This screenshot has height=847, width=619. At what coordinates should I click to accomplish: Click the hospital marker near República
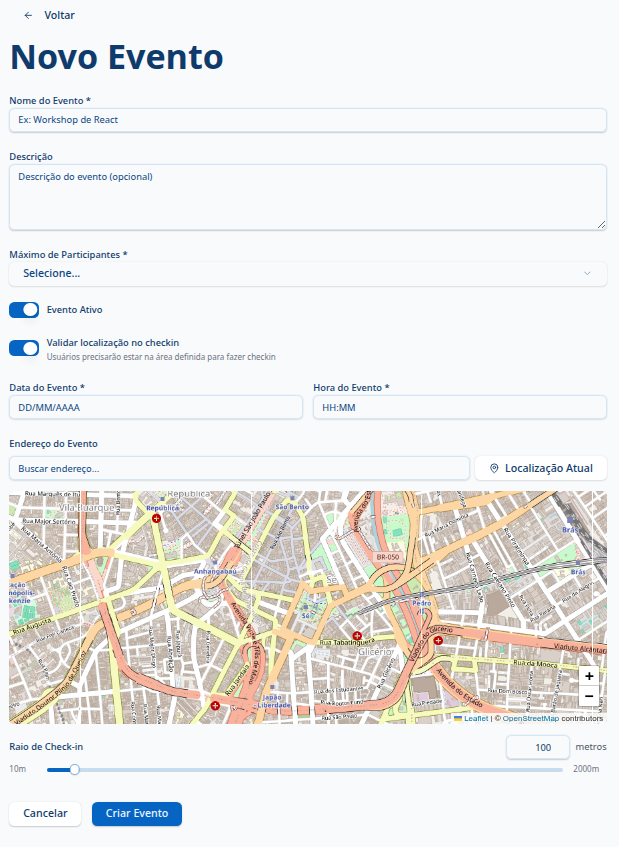click(155, 518)
